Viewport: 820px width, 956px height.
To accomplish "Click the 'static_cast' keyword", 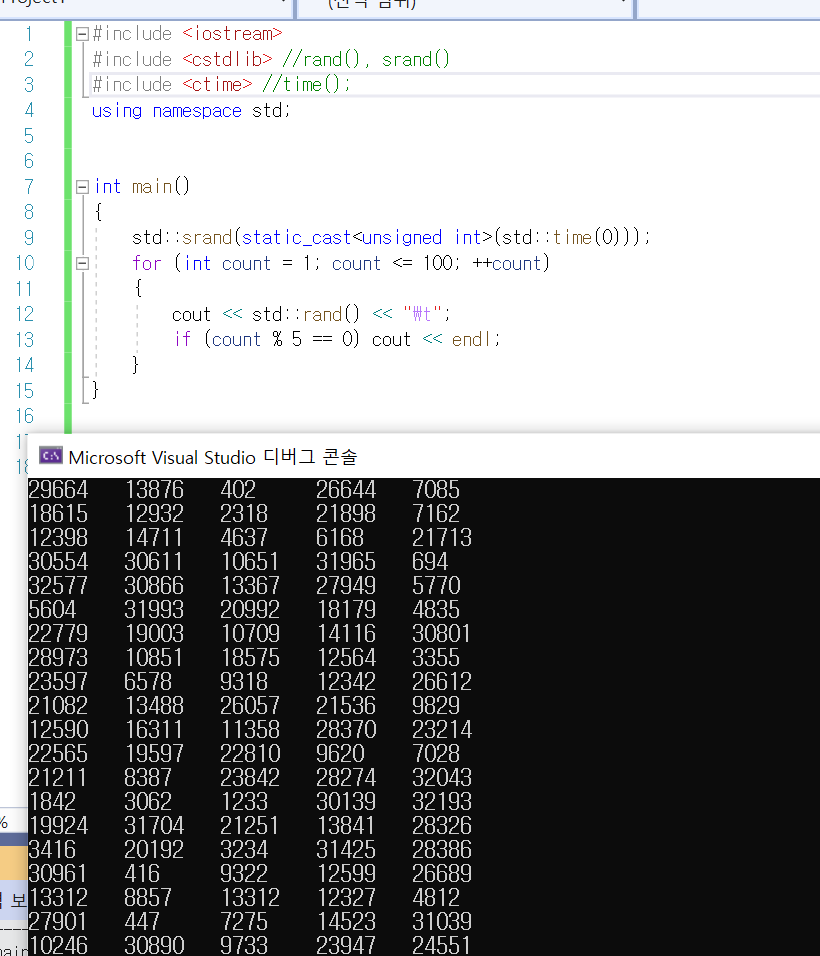I will point(296,237).
